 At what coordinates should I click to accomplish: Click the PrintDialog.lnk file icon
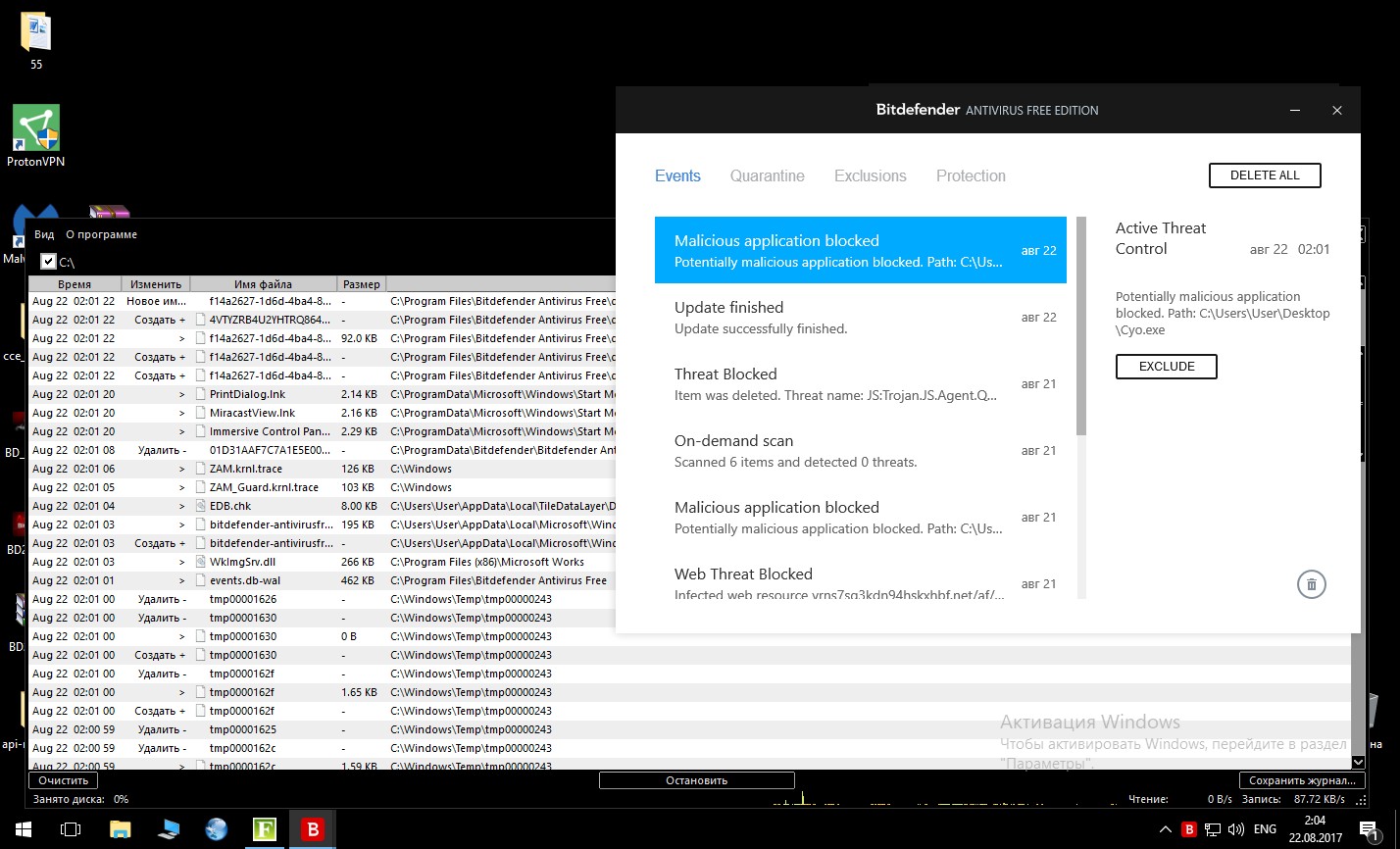(201, 394)
